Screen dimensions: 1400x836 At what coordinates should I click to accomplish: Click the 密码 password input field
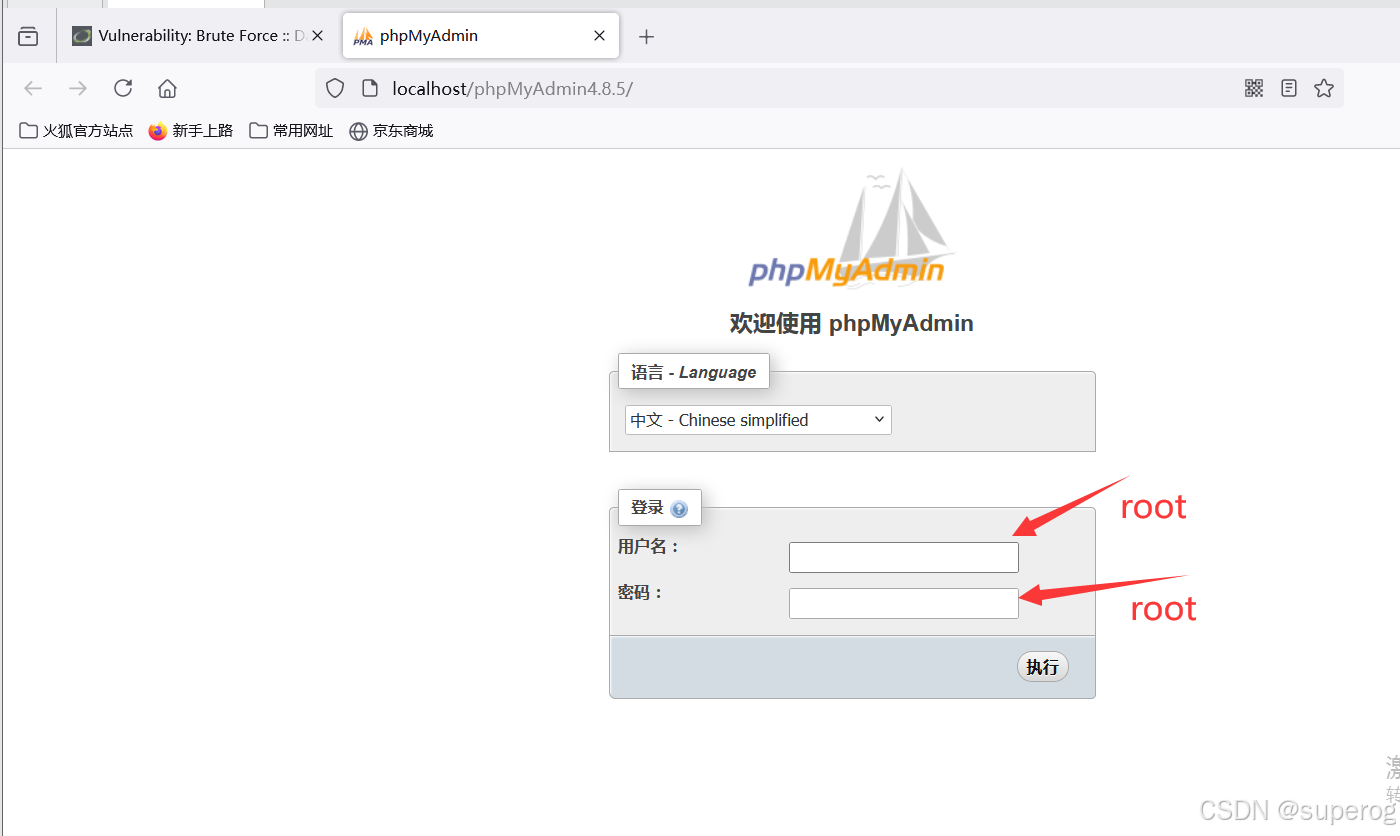904,603
